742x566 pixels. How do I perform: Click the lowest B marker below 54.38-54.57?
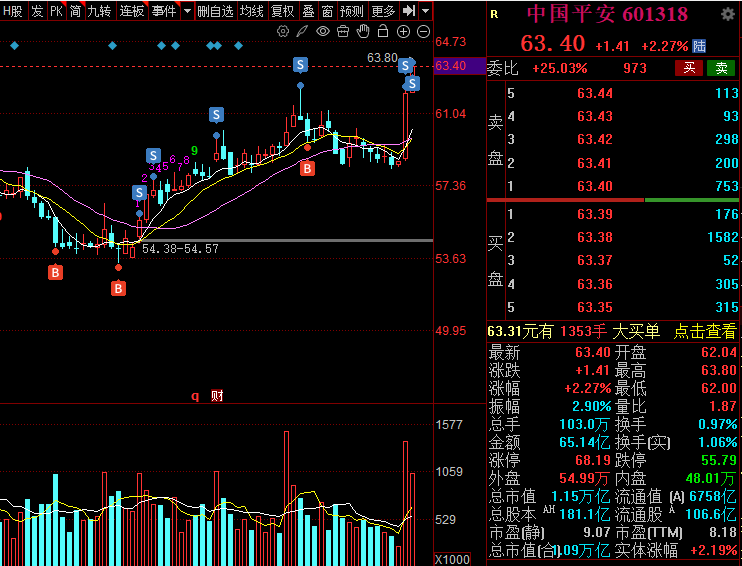point(118,288)
